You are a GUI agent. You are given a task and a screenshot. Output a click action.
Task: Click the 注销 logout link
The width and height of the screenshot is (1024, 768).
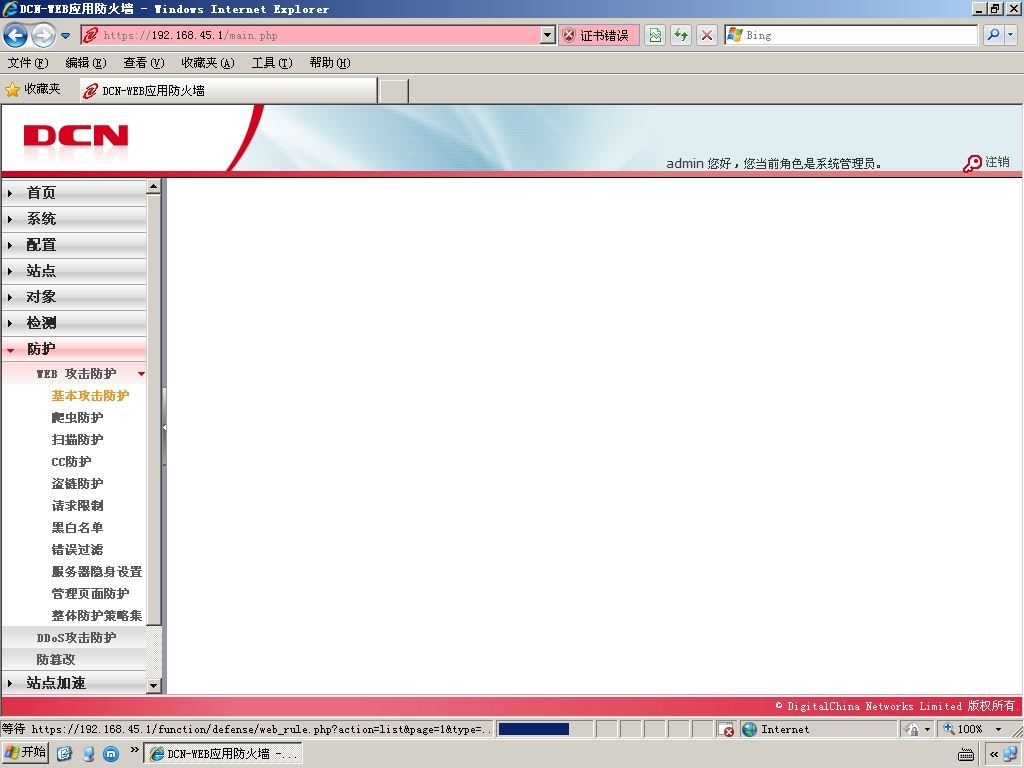[x=997, y=162]
